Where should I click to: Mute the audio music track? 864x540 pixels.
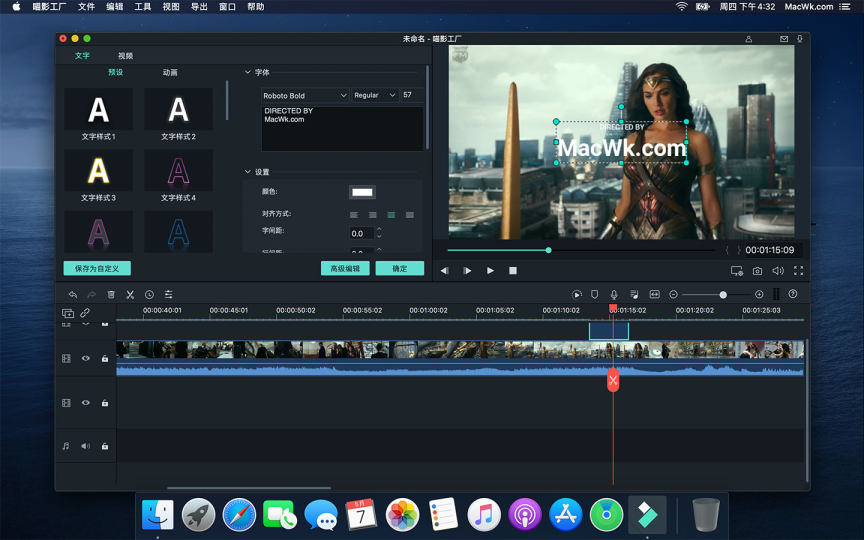coord(85,446)
